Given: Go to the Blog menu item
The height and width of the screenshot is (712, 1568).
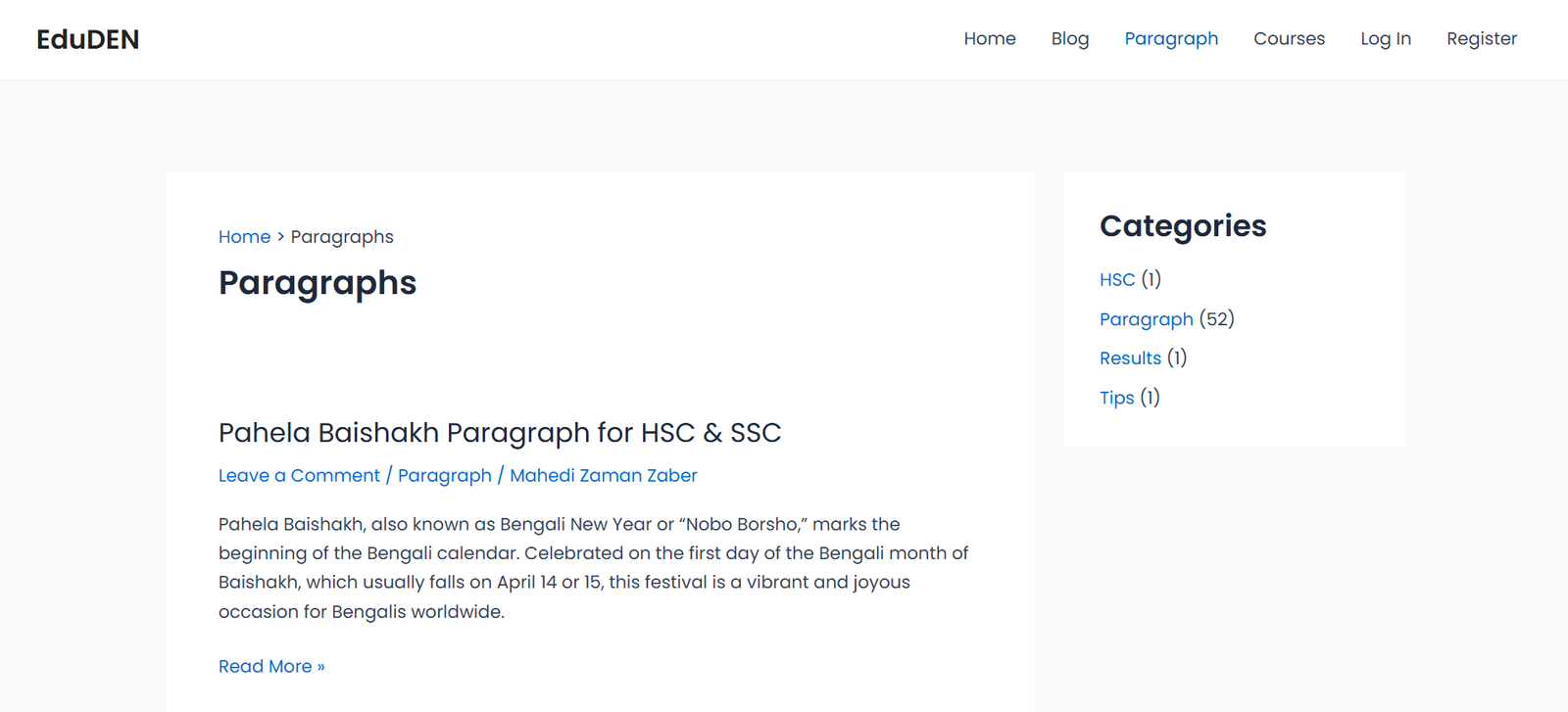Looking at the screenshot, I should tap(1070, 39).
